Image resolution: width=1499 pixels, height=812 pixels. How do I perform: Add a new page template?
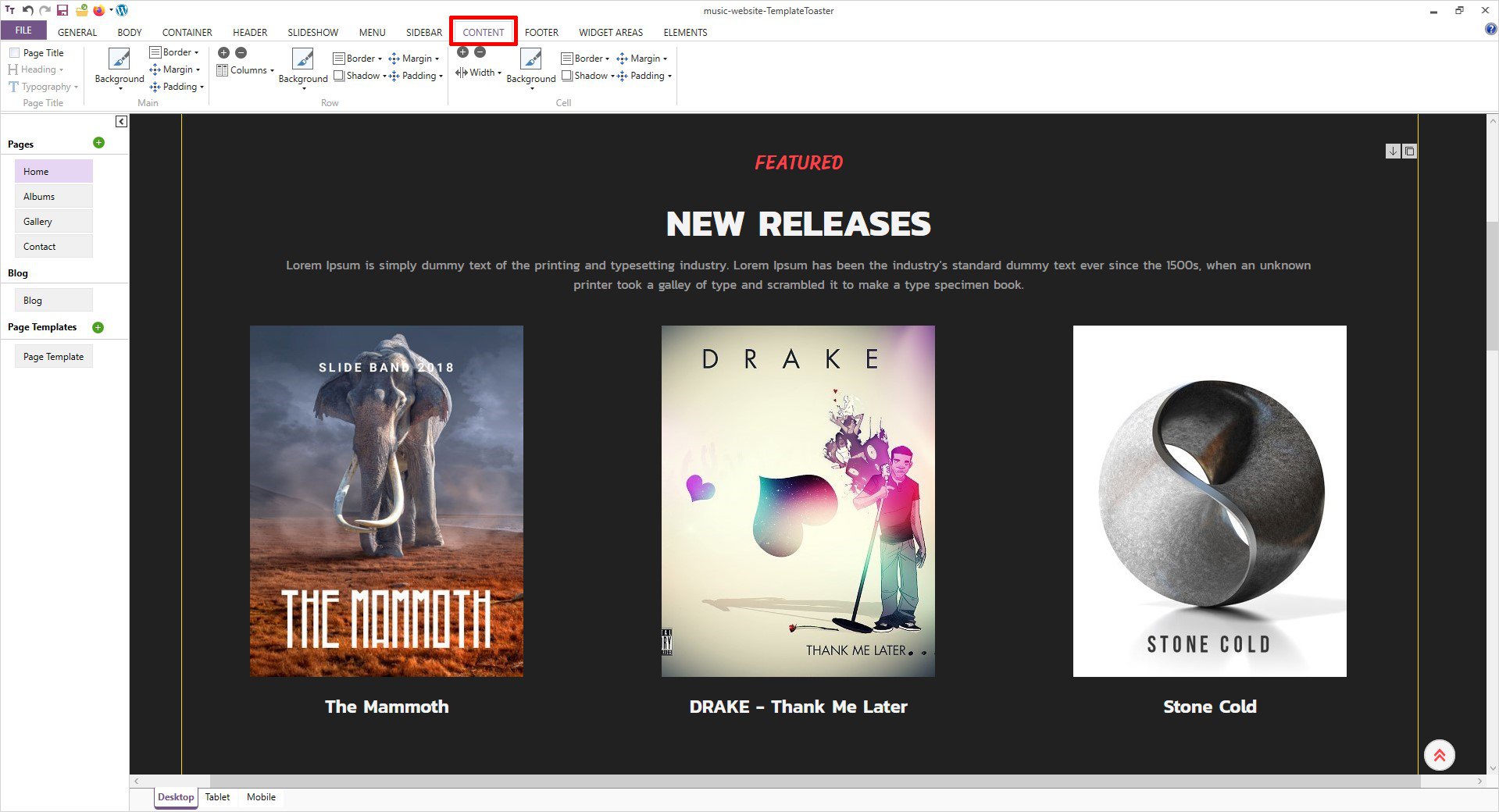click(98, 327)
